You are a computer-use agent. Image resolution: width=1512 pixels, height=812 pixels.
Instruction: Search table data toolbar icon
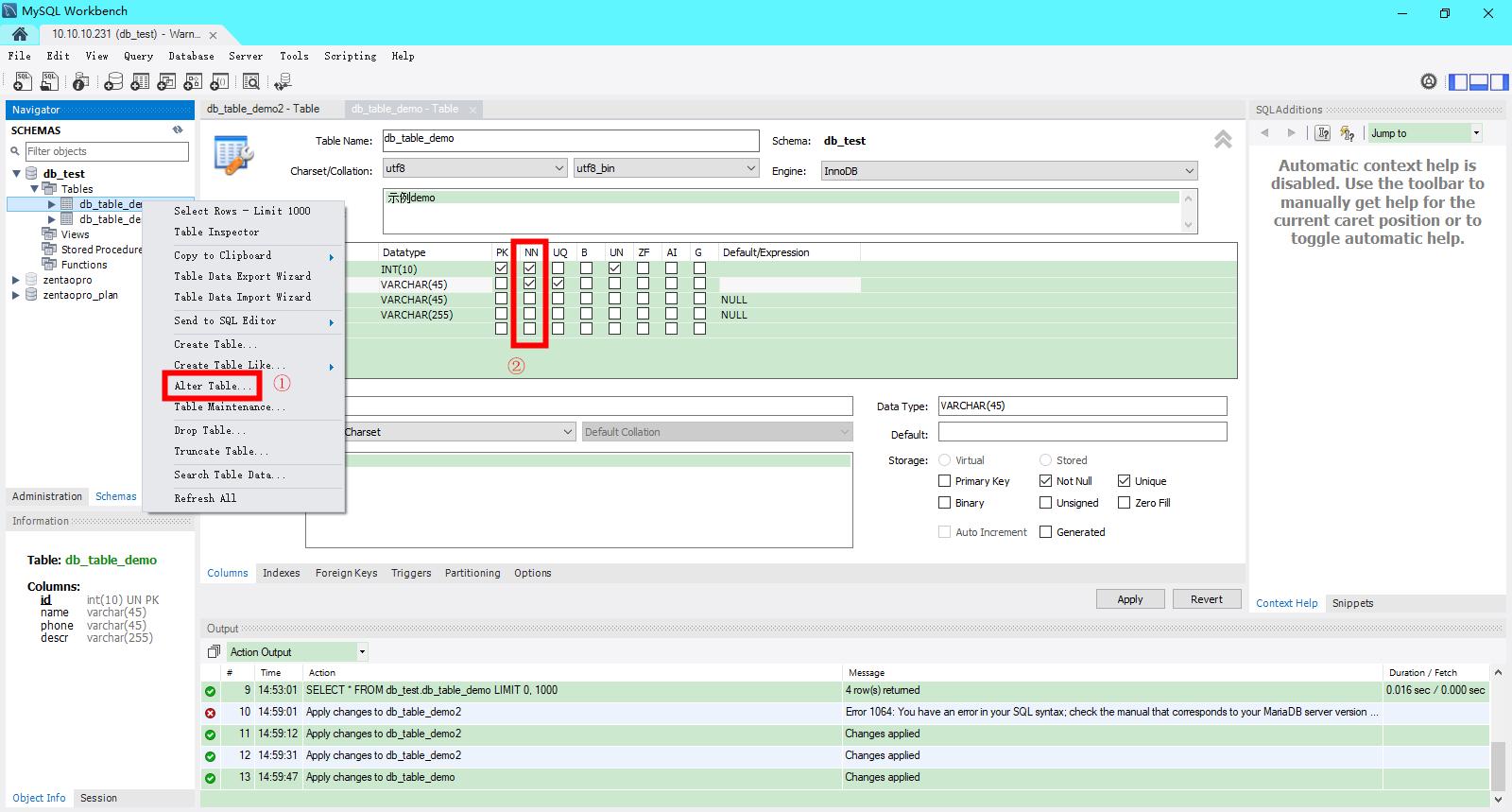251,82
